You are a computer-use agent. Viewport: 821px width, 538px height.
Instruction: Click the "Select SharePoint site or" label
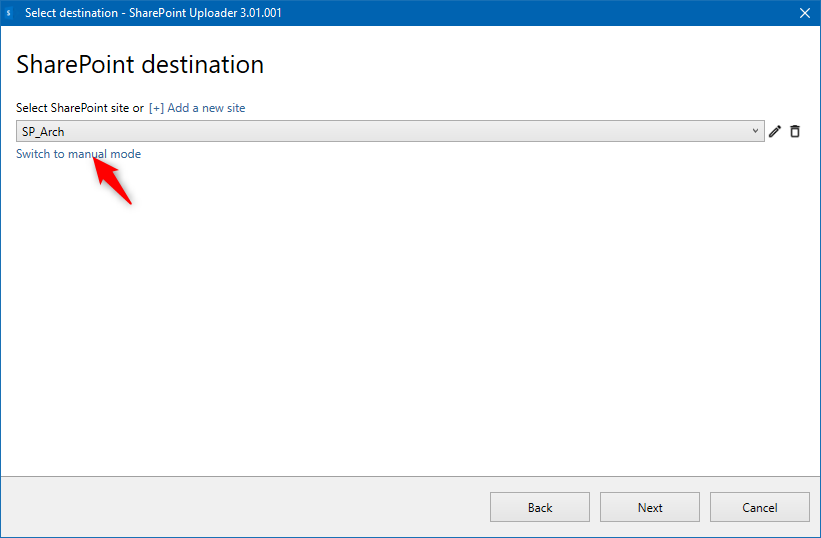(80, 108)
